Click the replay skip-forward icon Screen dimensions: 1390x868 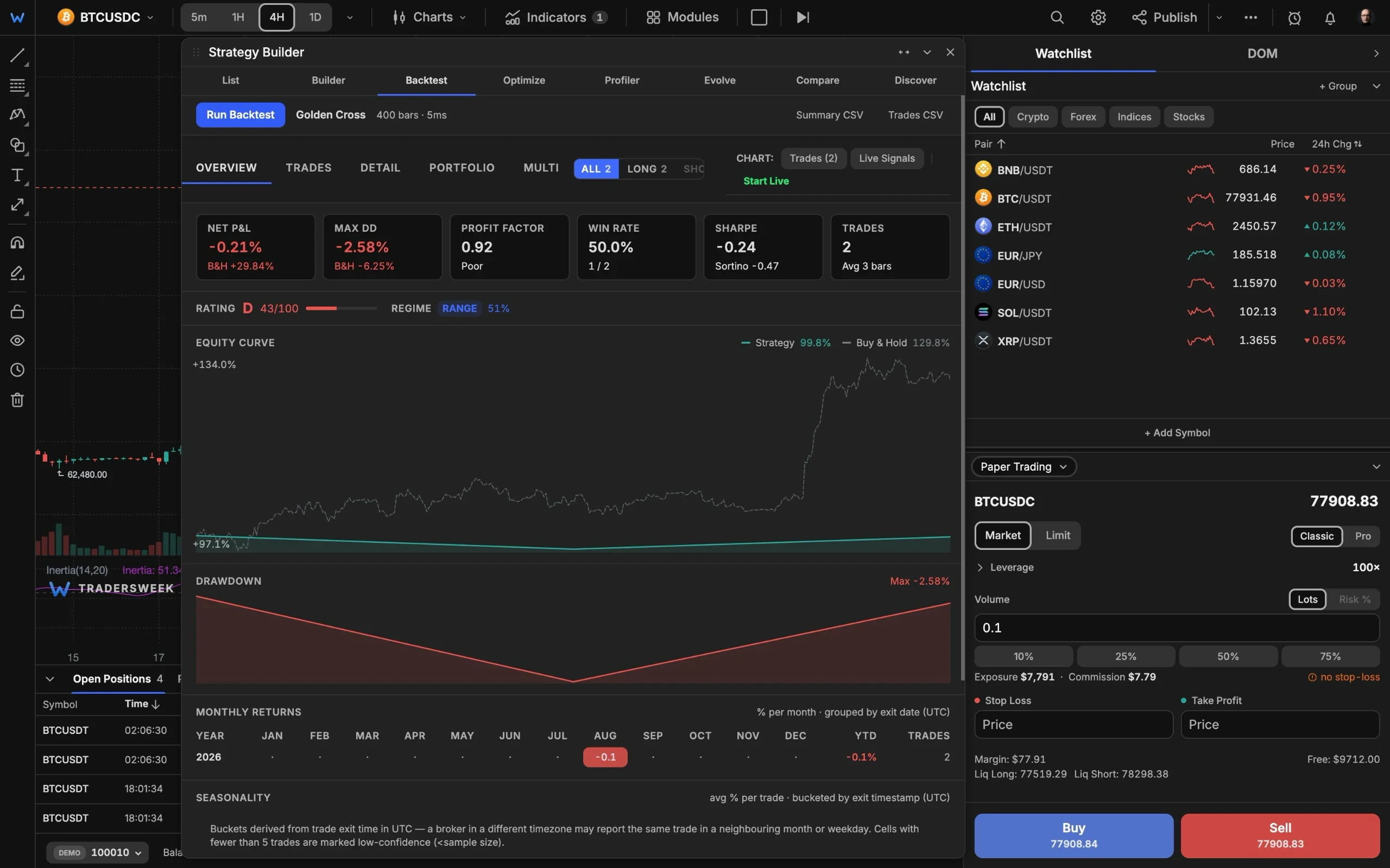[803, 17]
